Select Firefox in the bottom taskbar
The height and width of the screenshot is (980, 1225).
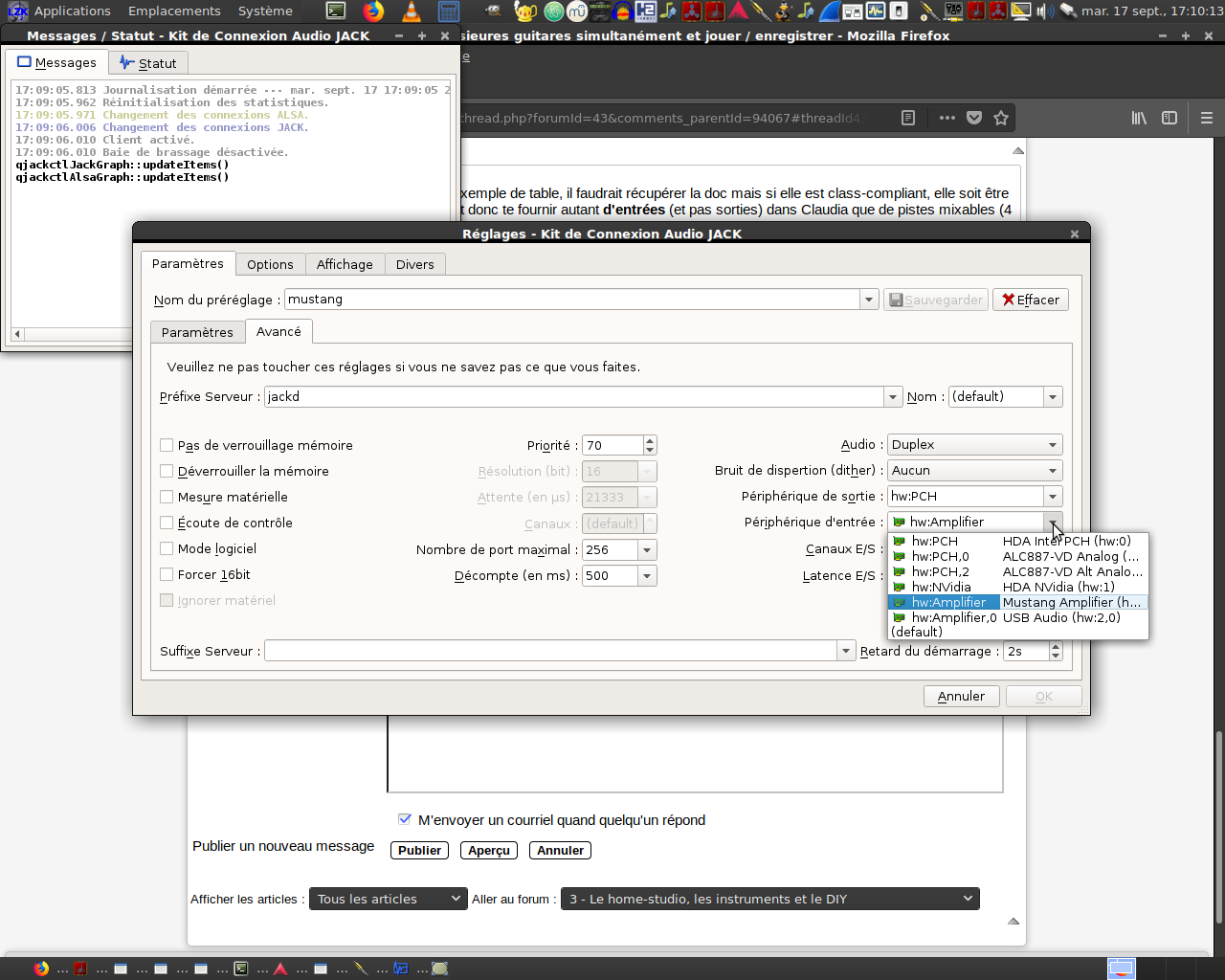click(x=41, y=969)
